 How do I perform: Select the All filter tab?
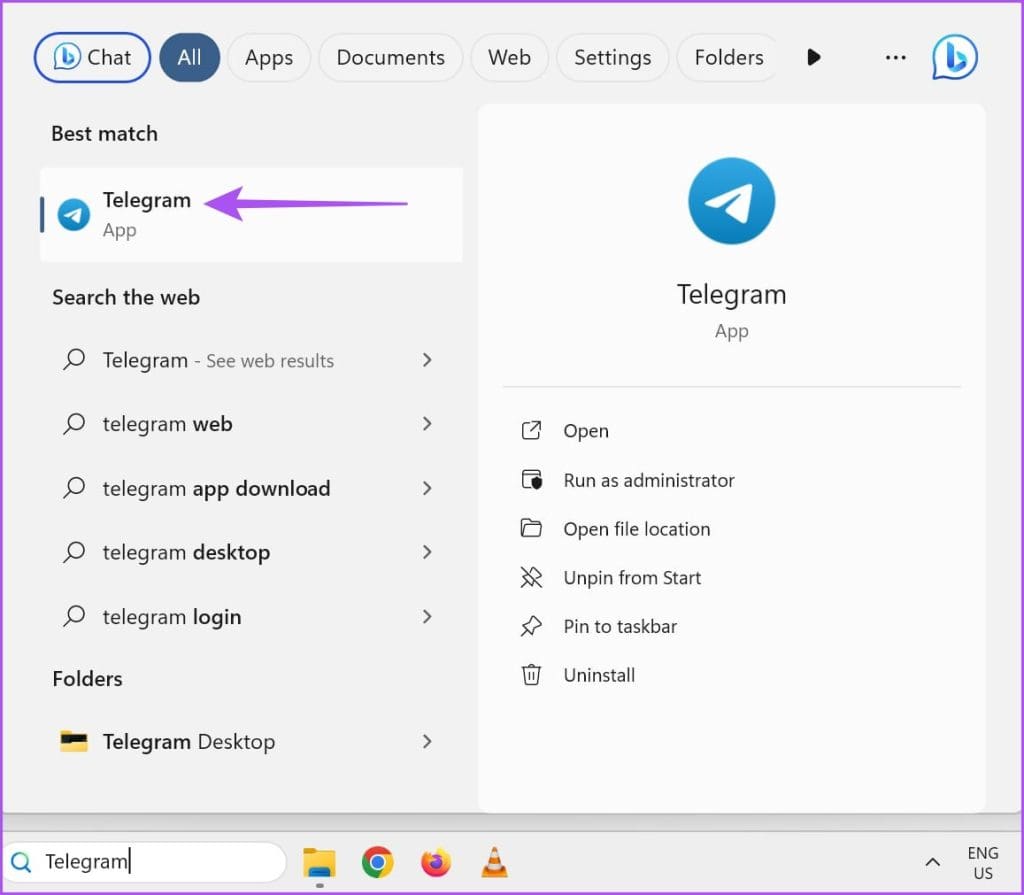click(x=189, y=57)
